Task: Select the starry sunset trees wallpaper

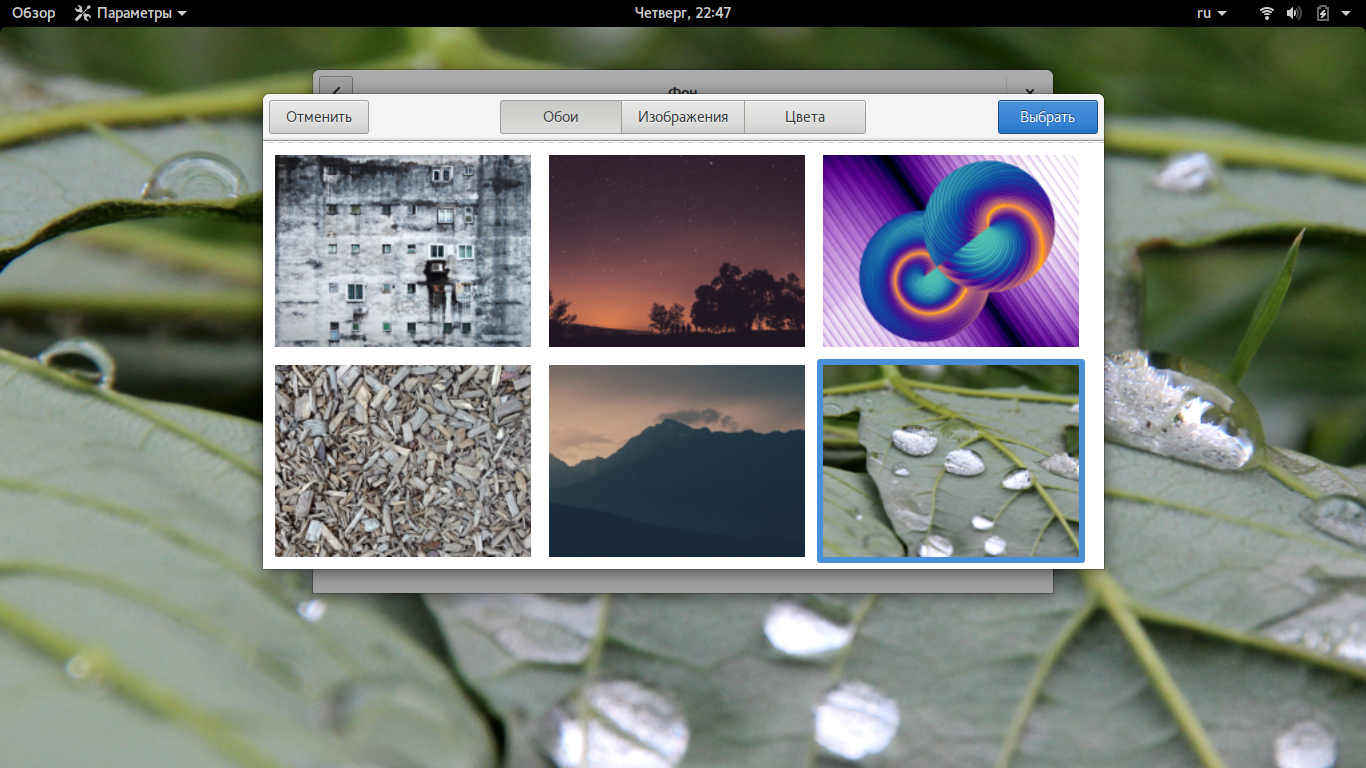Action: pyautogui.click(x=677, y=251)
